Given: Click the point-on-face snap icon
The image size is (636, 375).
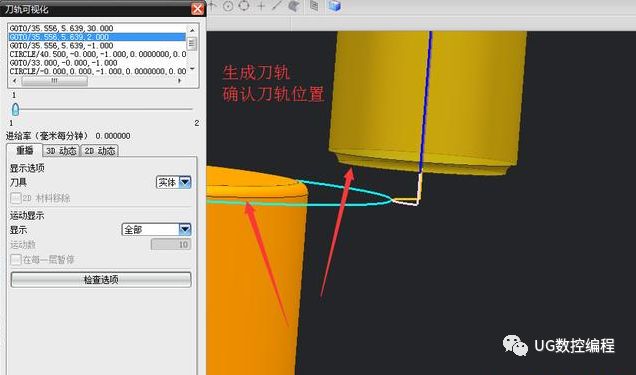Looking at the screenshot, I should [x=294, y=6].
